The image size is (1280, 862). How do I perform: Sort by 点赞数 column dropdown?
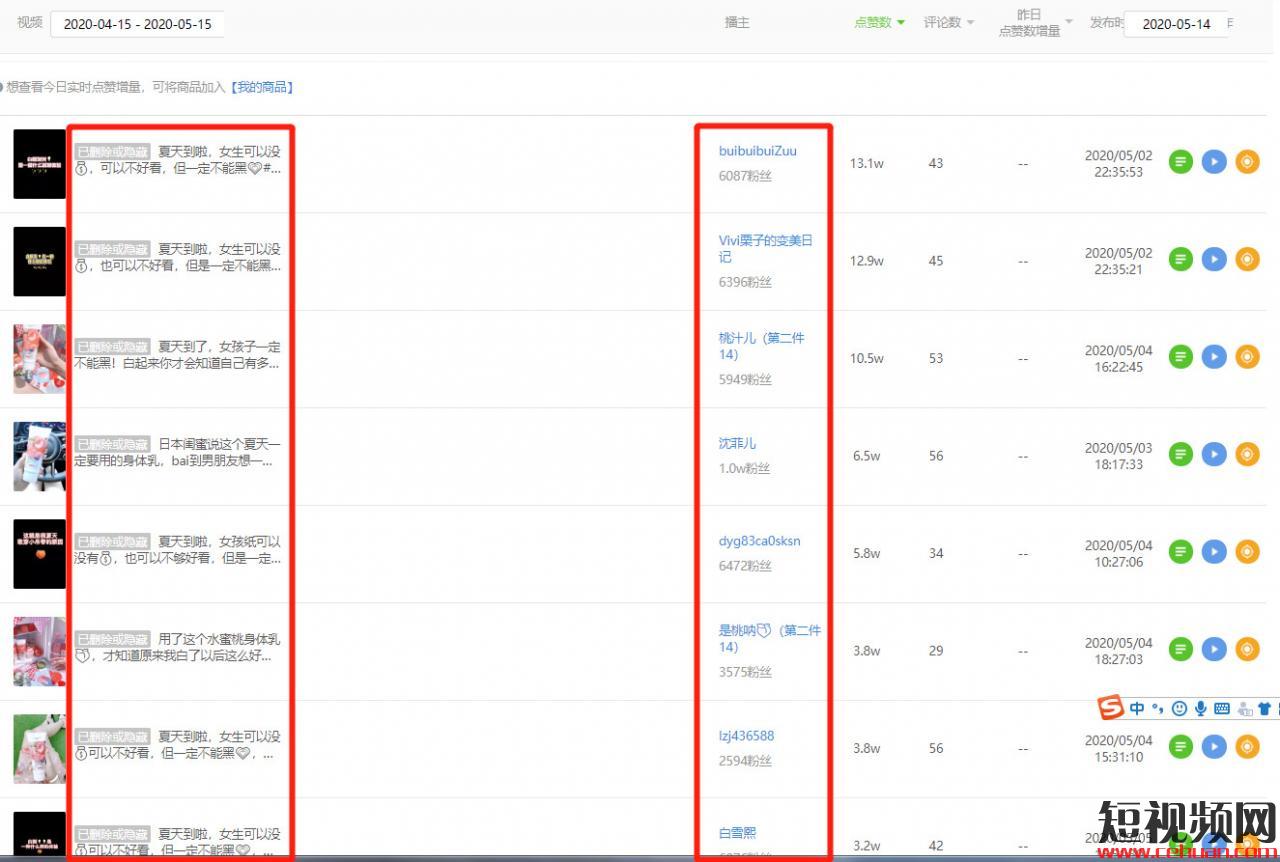click(880, 22)
